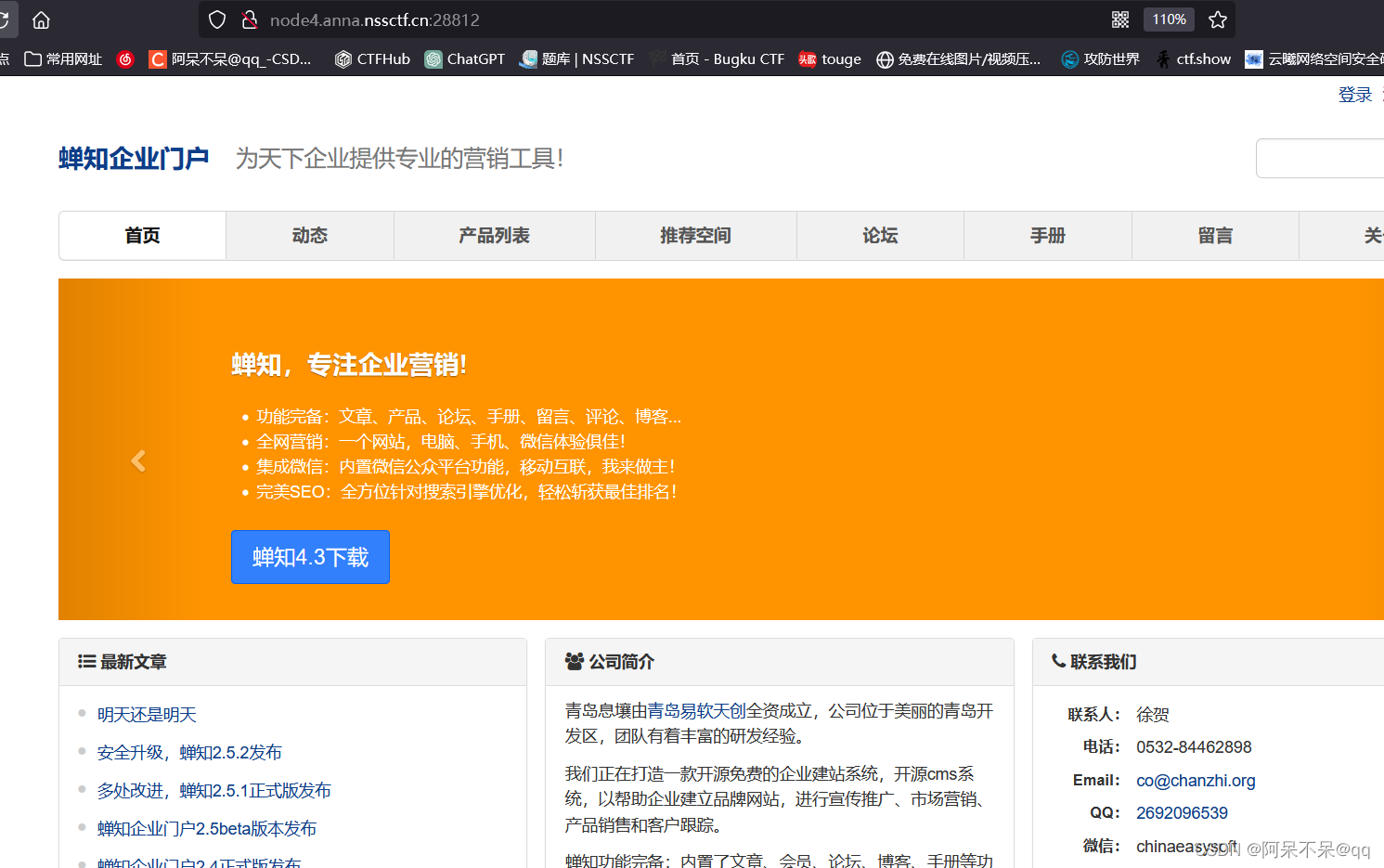Open the touge bookmark
Image resolution: width=1384 pixels, height=868 pixels.
829,58
